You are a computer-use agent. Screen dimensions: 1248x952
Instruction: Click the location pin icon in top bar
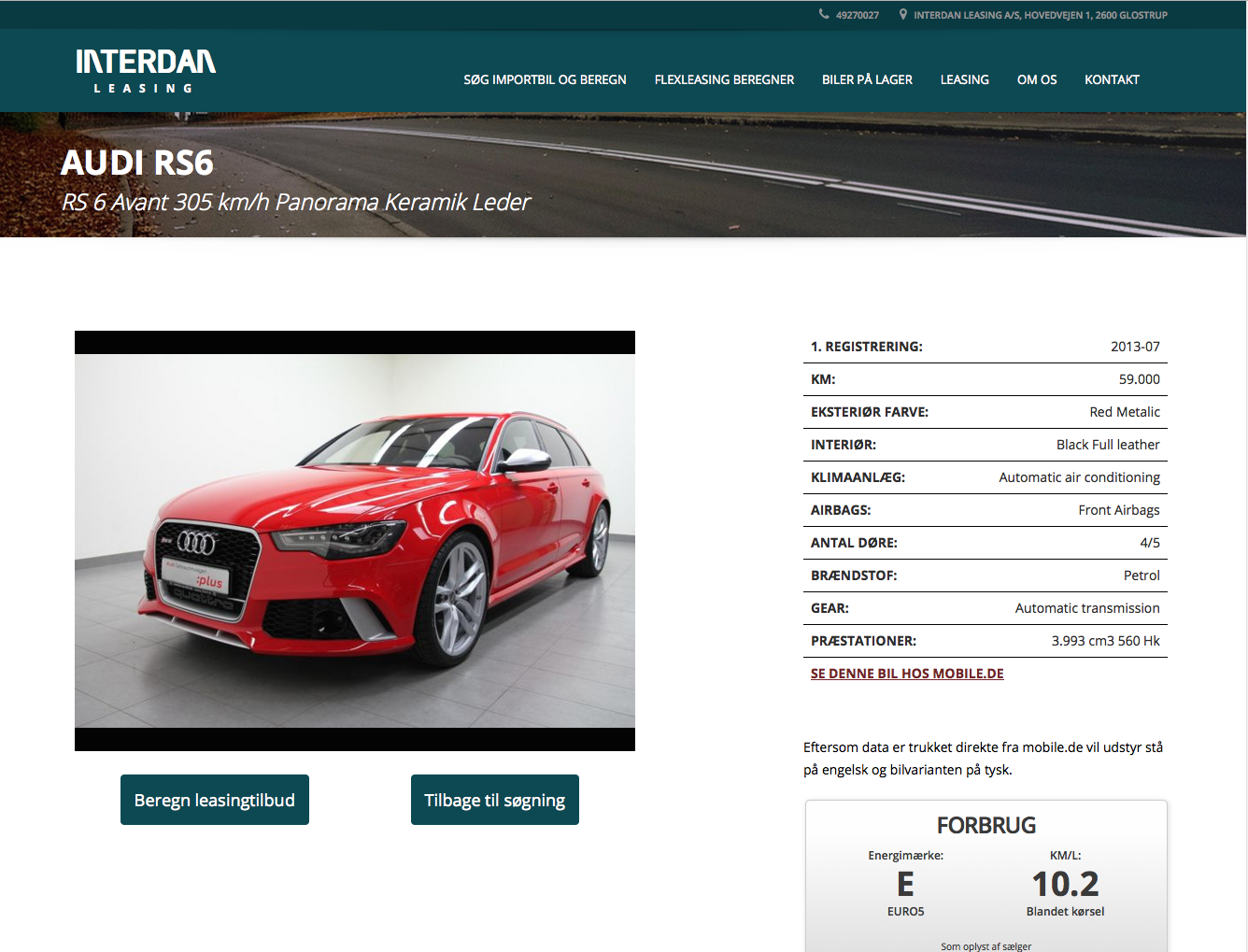point(903,14)
